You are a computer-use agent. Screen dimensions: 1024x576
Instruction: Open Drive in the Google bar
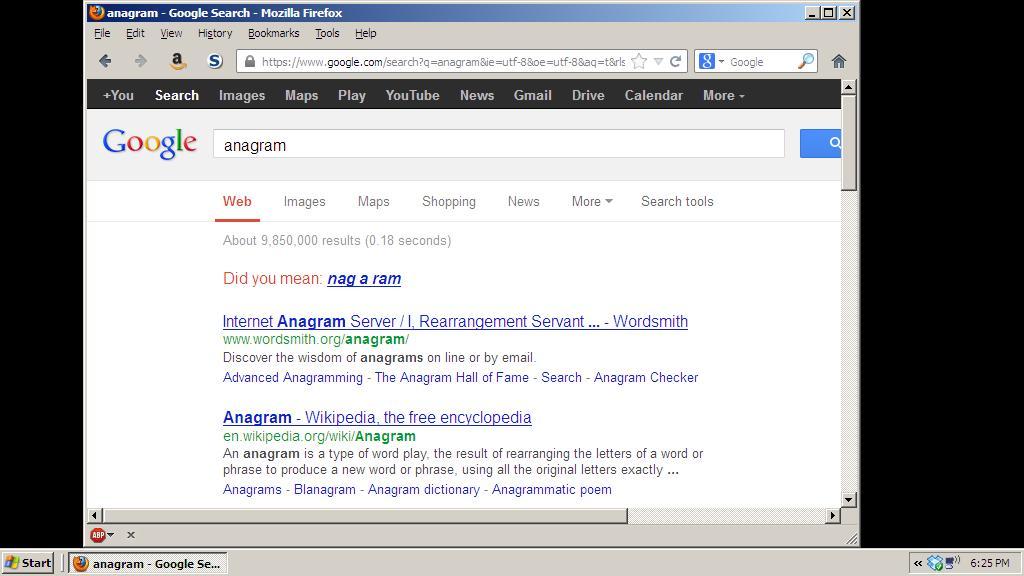[x=588, y=95]
